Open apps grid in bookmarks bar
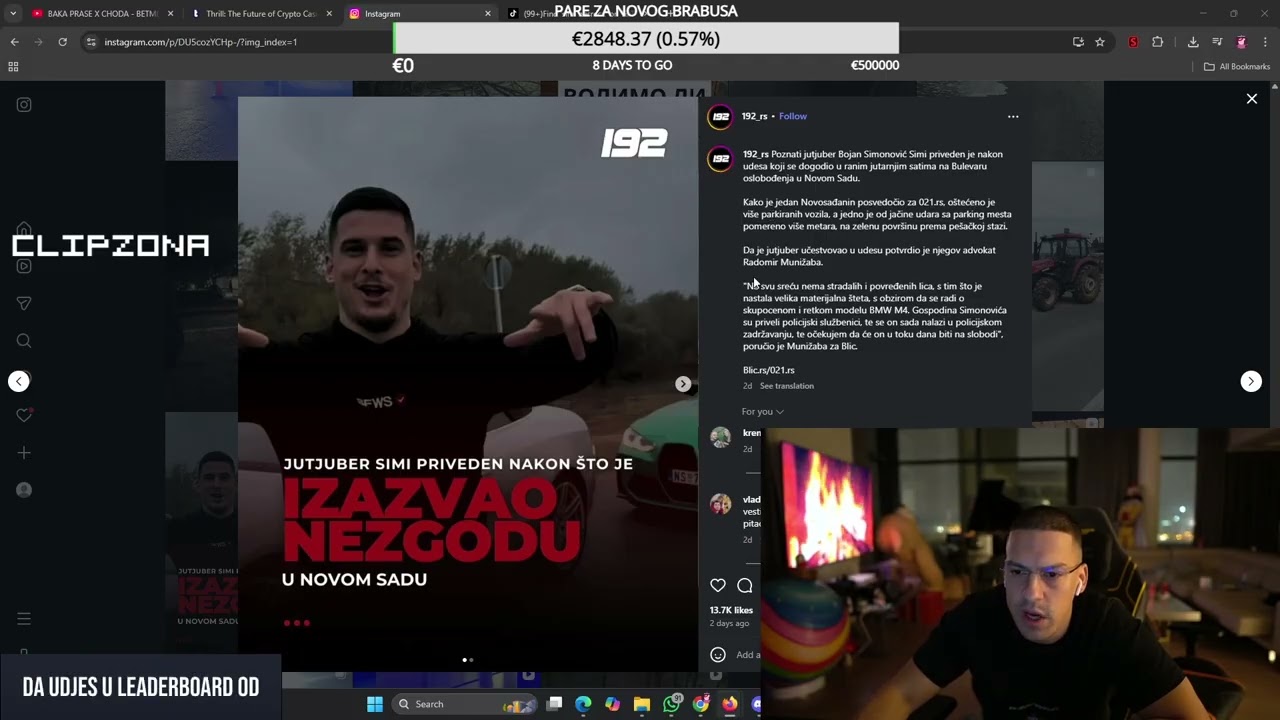 [x=13, y=66]
